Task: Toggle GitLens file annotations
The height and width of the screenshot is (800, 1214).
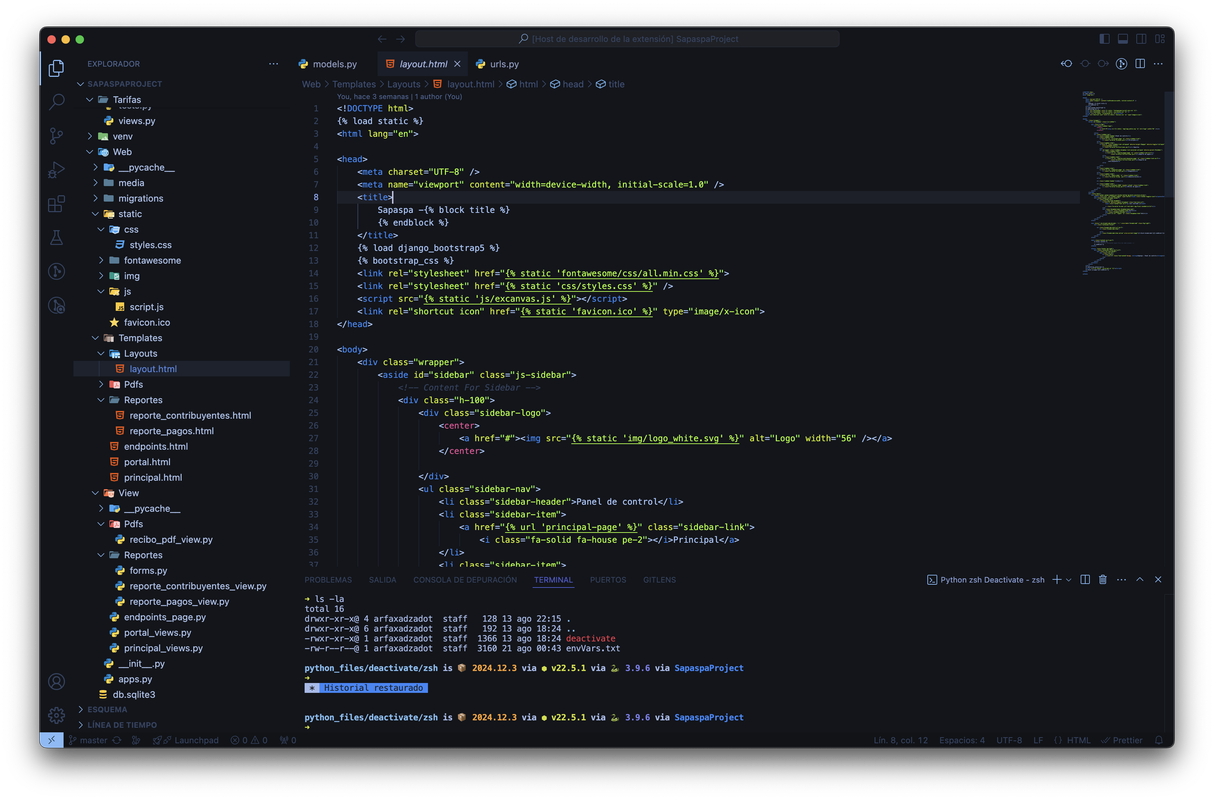Action: (1121, 64)
